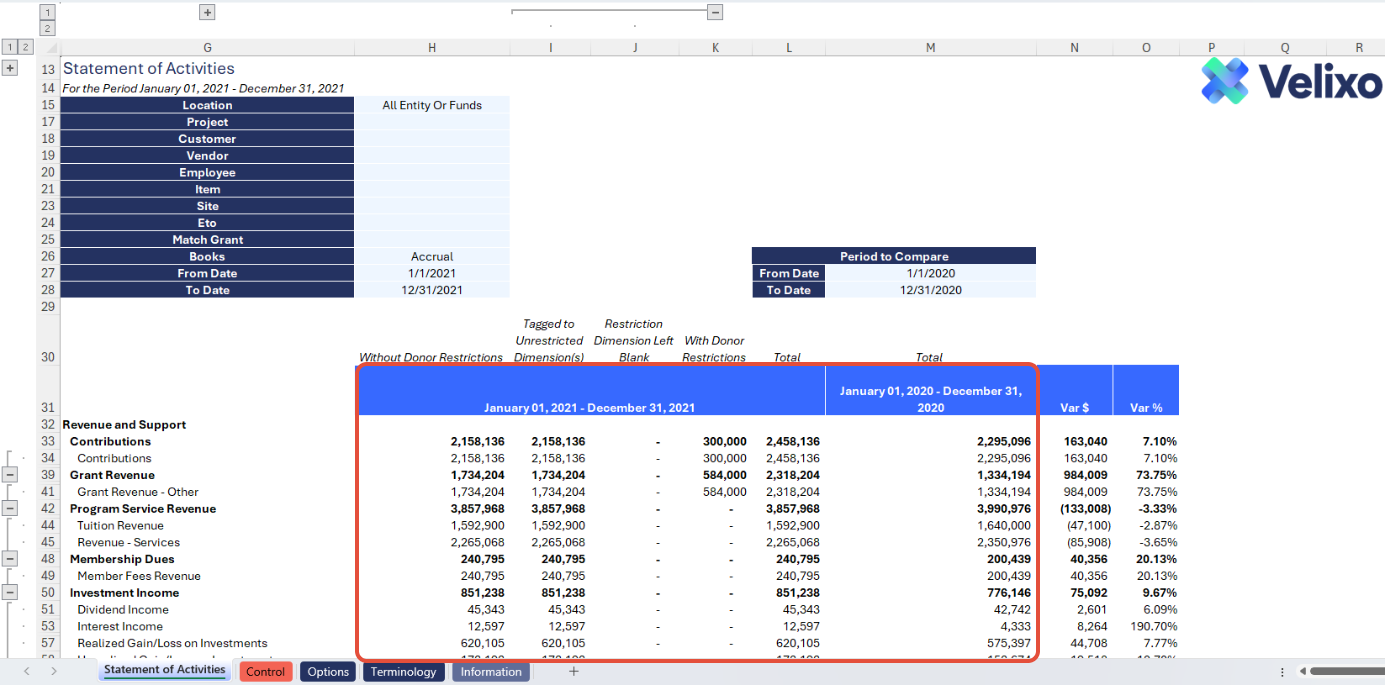1385x685 pixels.
Task: Select column G header
Action: point(207,47)
